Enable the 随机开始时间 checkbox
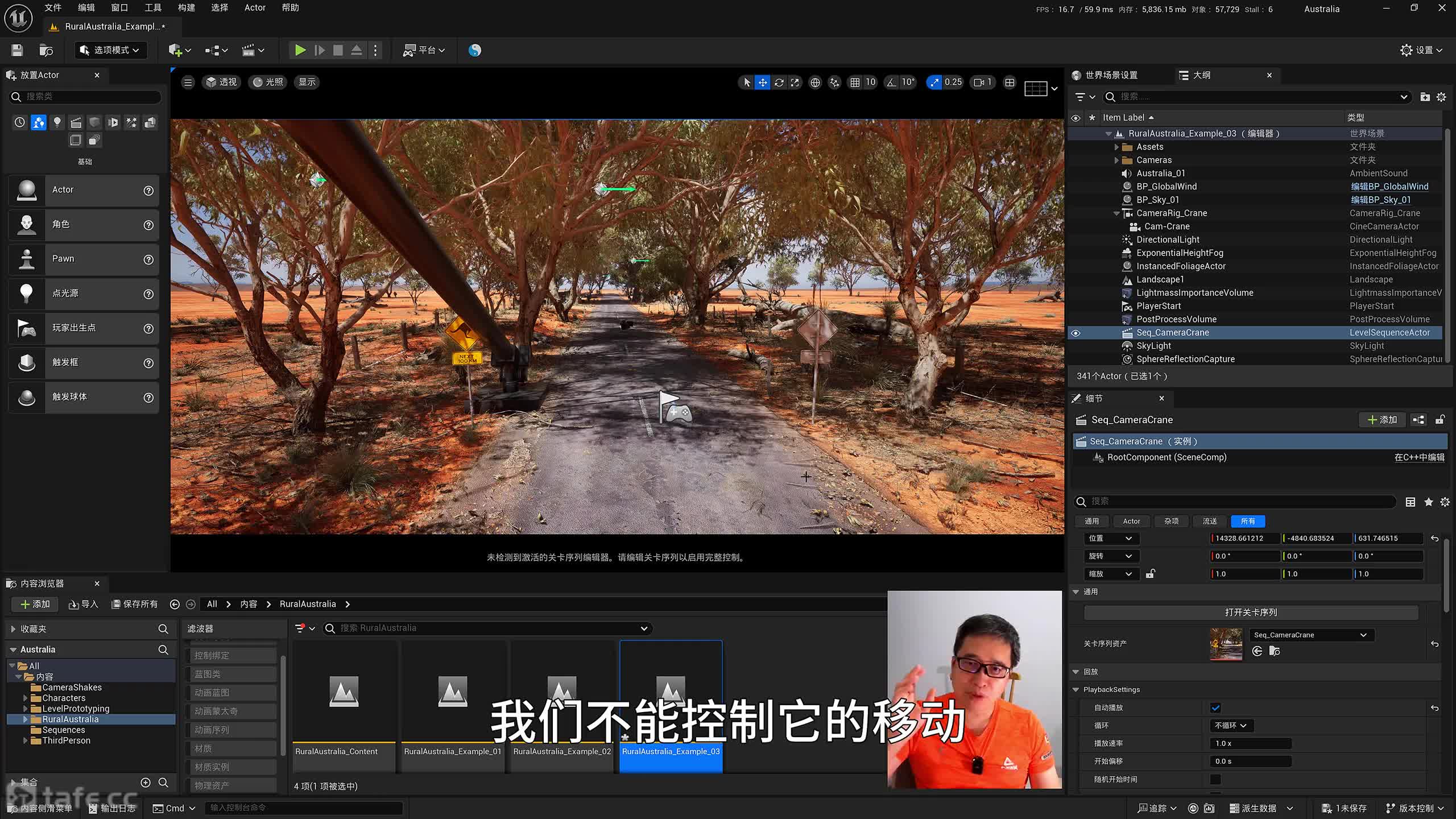Image resolution: width=1456 pixels, height=819 pixels. click(1215, 779)
